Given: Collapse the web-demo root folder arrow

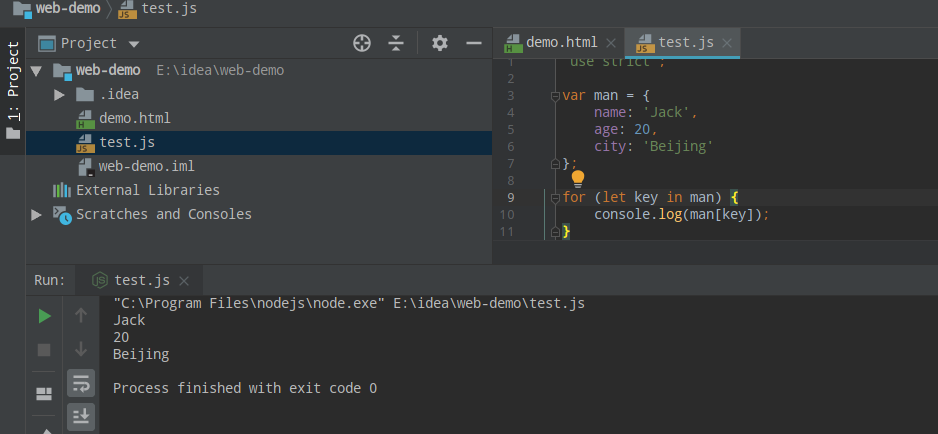Looking at the screenshot, I should (36, 71).
